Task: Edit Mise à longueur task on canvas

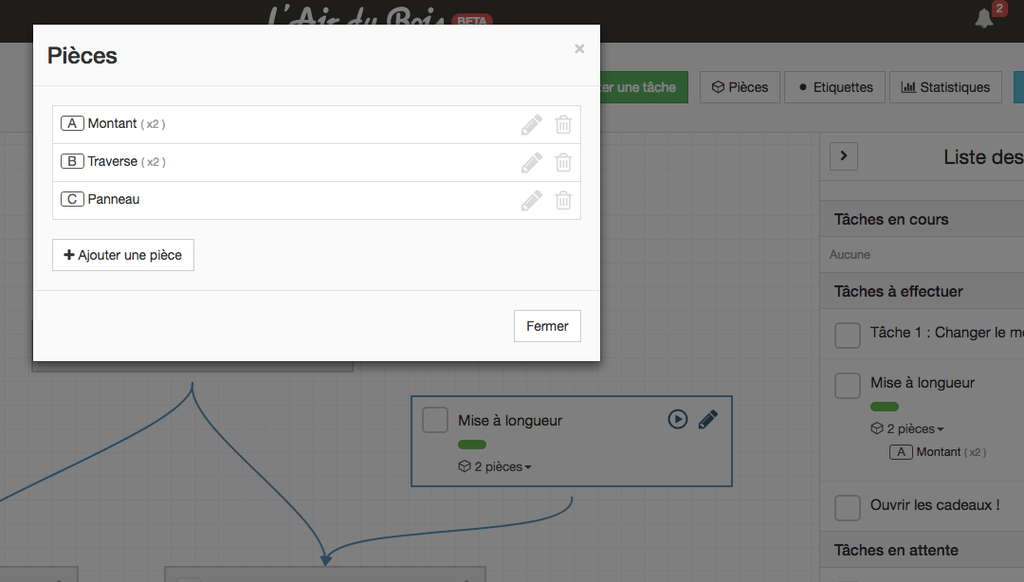Action: point(708,419)
